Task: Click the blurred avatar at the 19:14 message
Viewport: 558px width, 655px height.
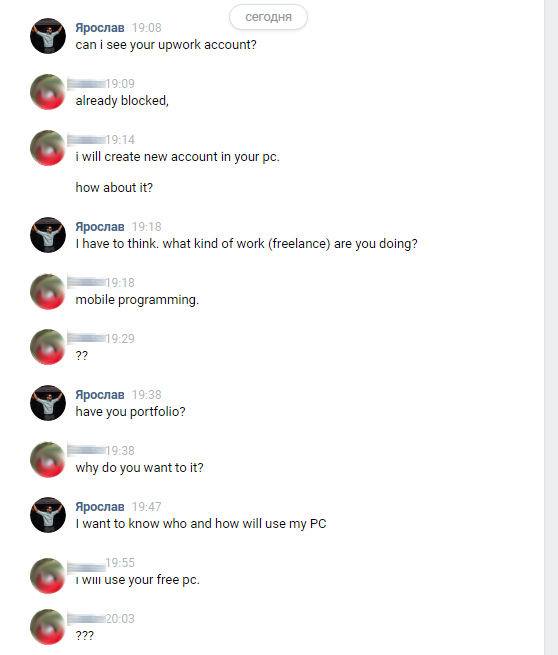Action: 48,148
